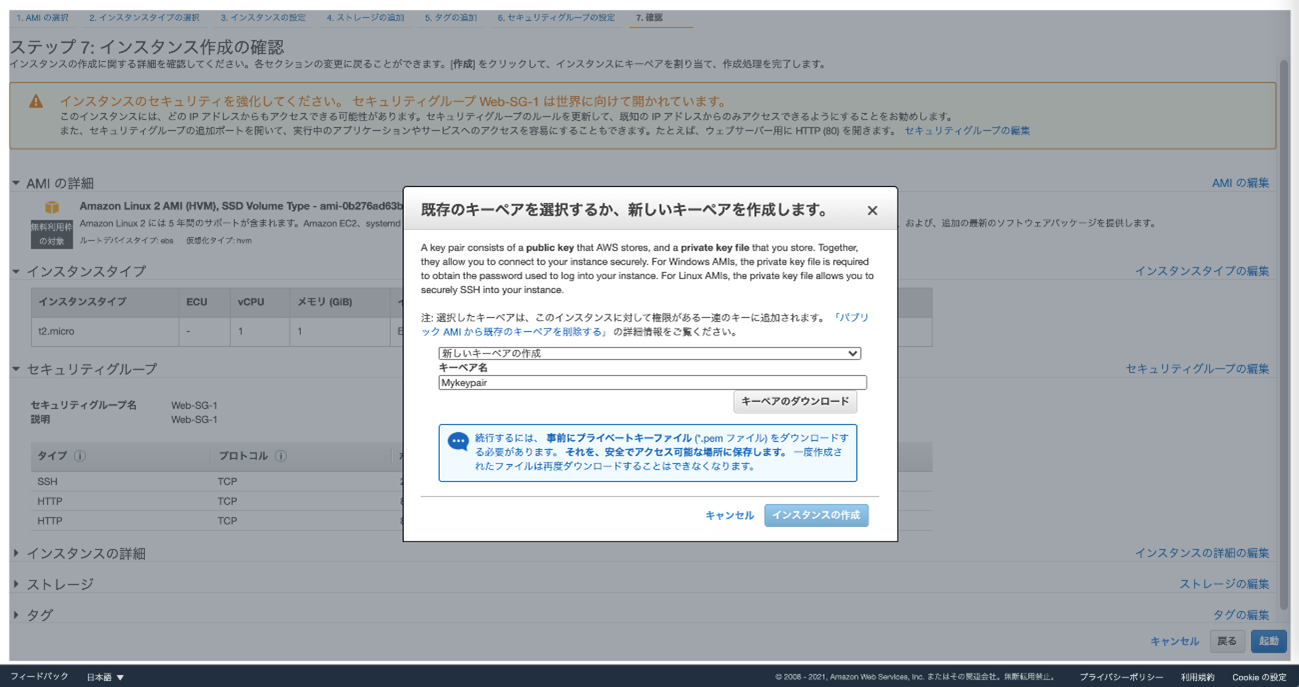1299x687 pixels.
Task: Click the info icon next to タイプ
Action: point(80,456)
